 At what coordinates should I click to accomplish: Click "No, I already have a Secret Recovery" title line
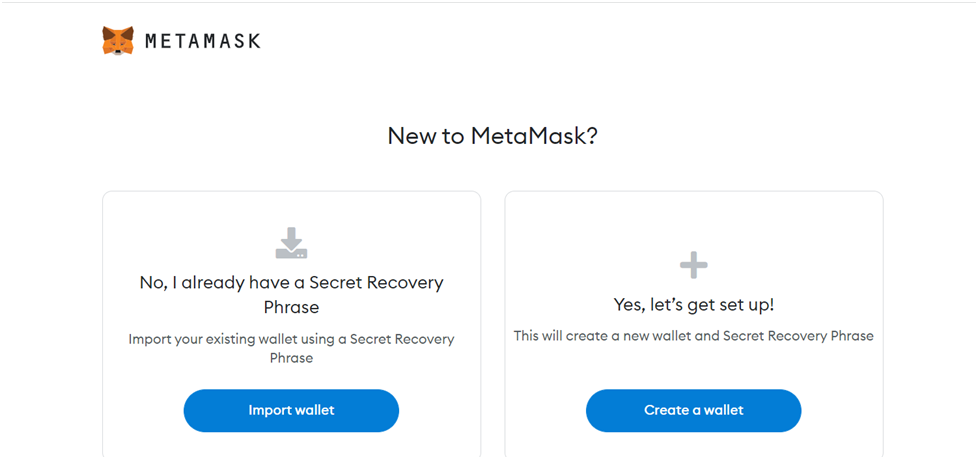click(x=291, y=283)
